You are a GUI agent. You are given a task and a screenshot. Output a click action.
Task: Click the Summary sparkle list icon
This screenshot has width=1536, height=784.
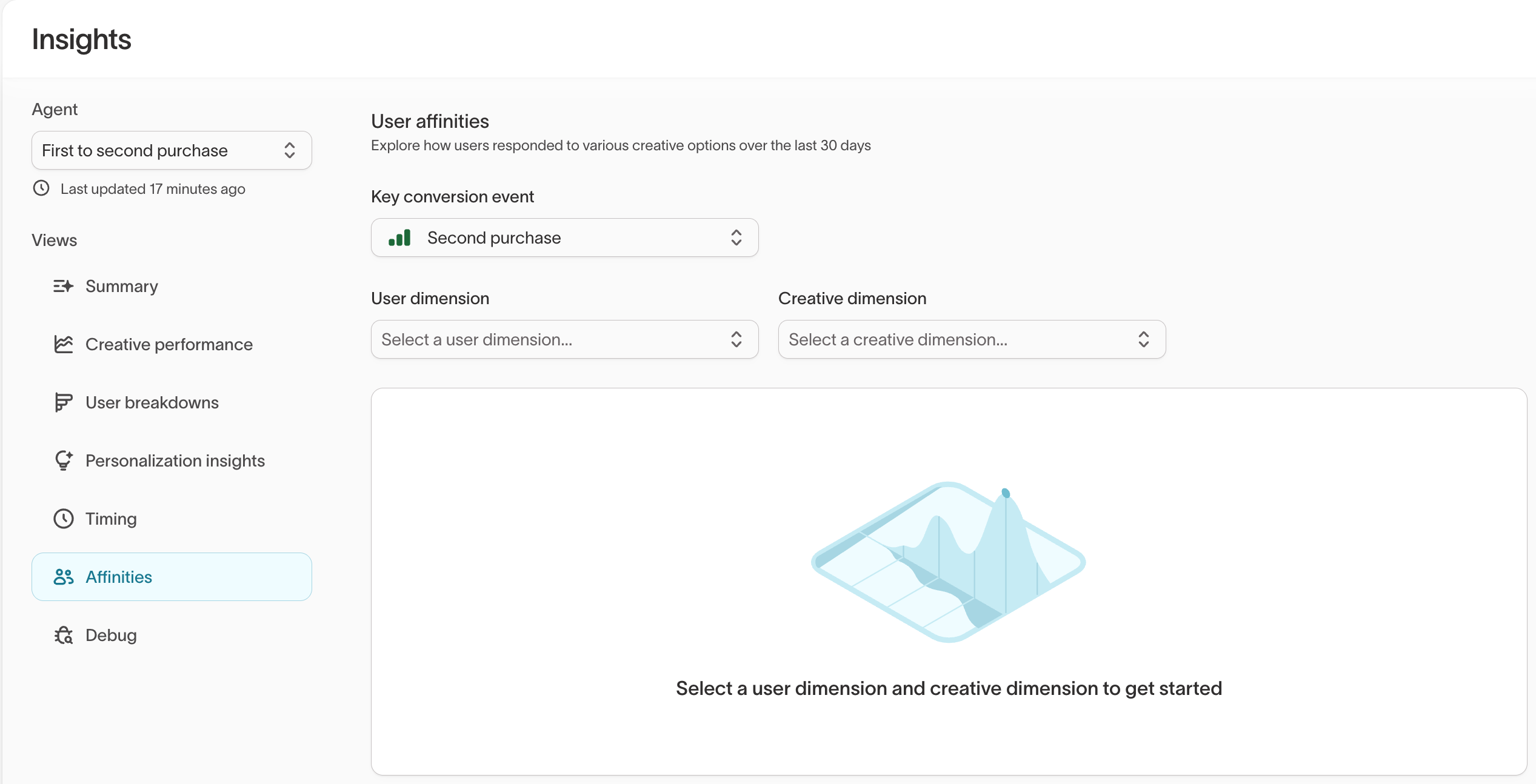[63, 286]
